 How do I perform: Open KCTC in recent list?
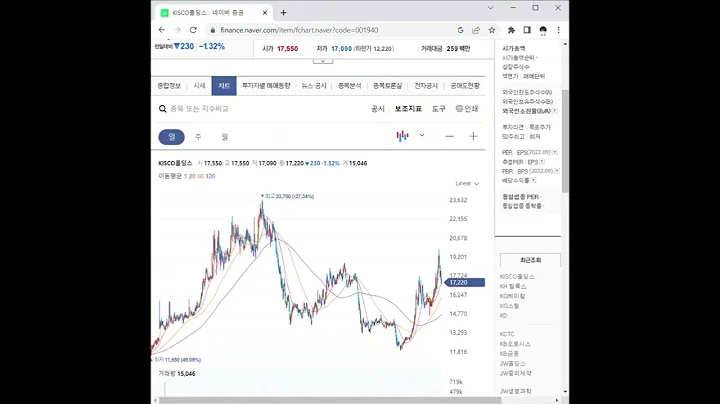click(507, 334)
